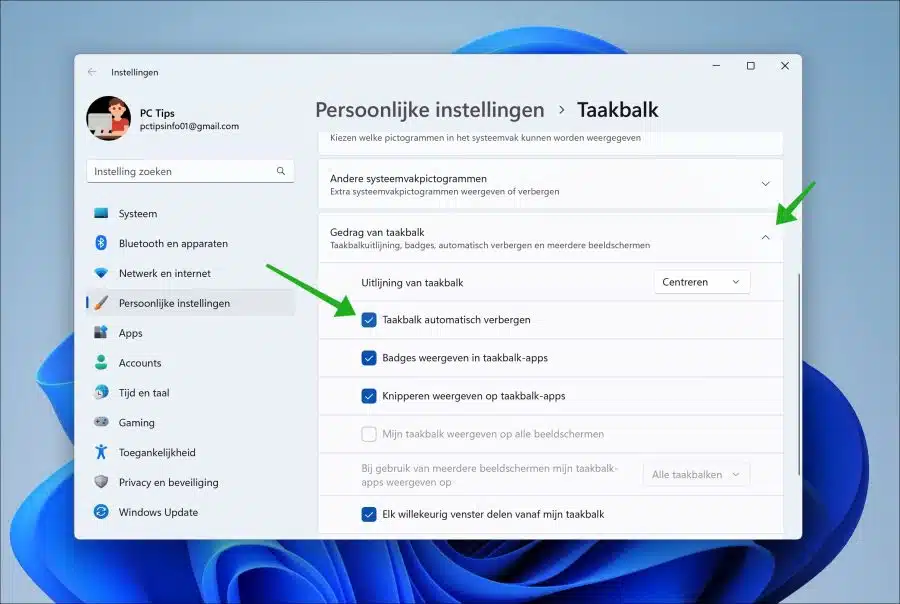
Task: Minimize the Instellingen window
Action: coord(716,66)
